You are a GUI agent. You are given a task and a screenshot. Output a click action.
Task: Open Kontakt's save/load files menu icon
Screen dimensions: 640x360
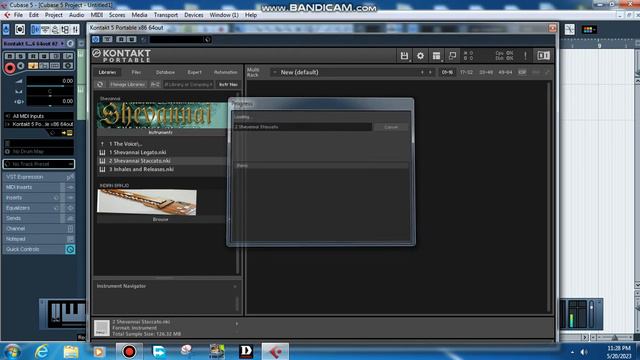pyautogui.click(x=404, y=56)
